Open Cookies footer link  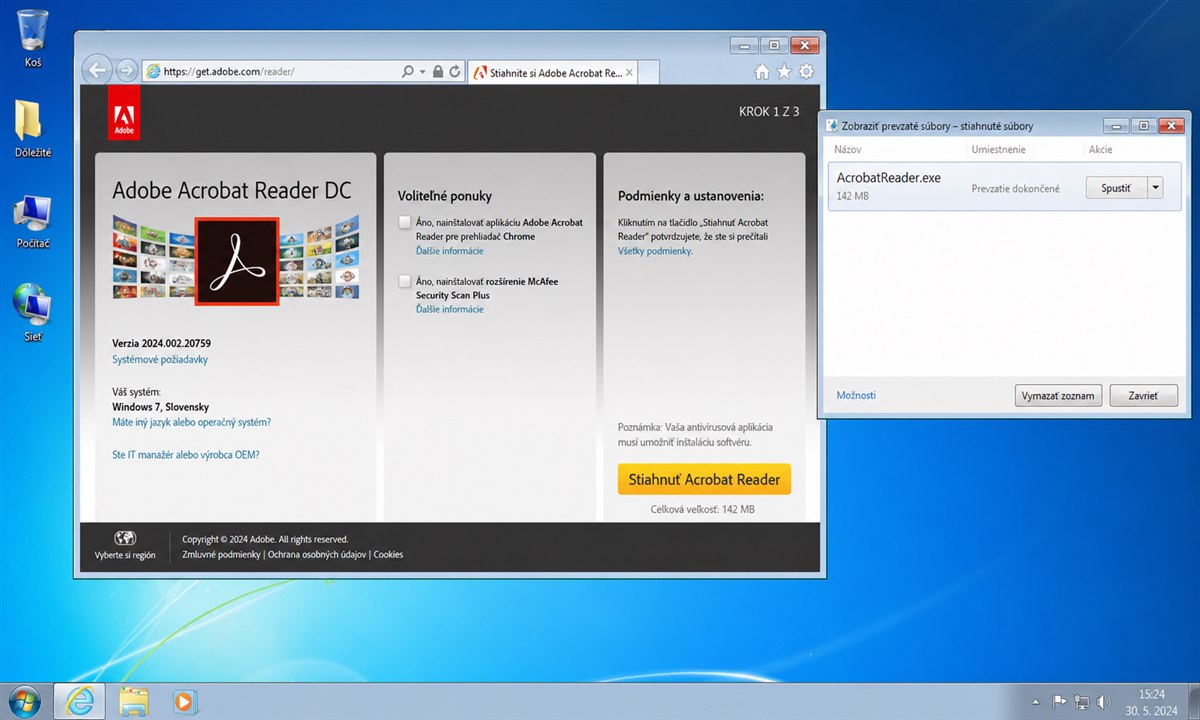tap(389, 554)
